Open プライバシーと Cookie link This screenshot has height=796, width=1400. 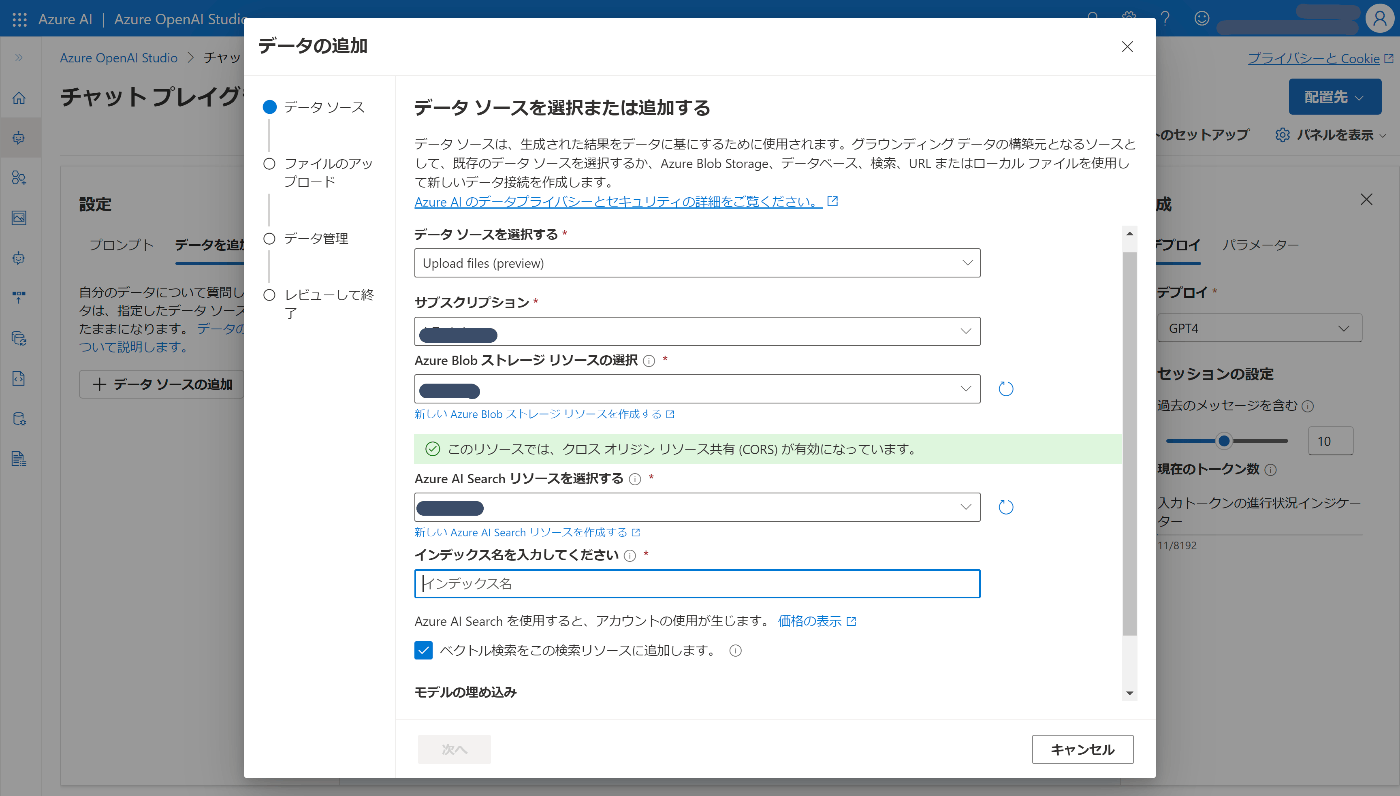pyautogui.click(x=1320, y=58)
